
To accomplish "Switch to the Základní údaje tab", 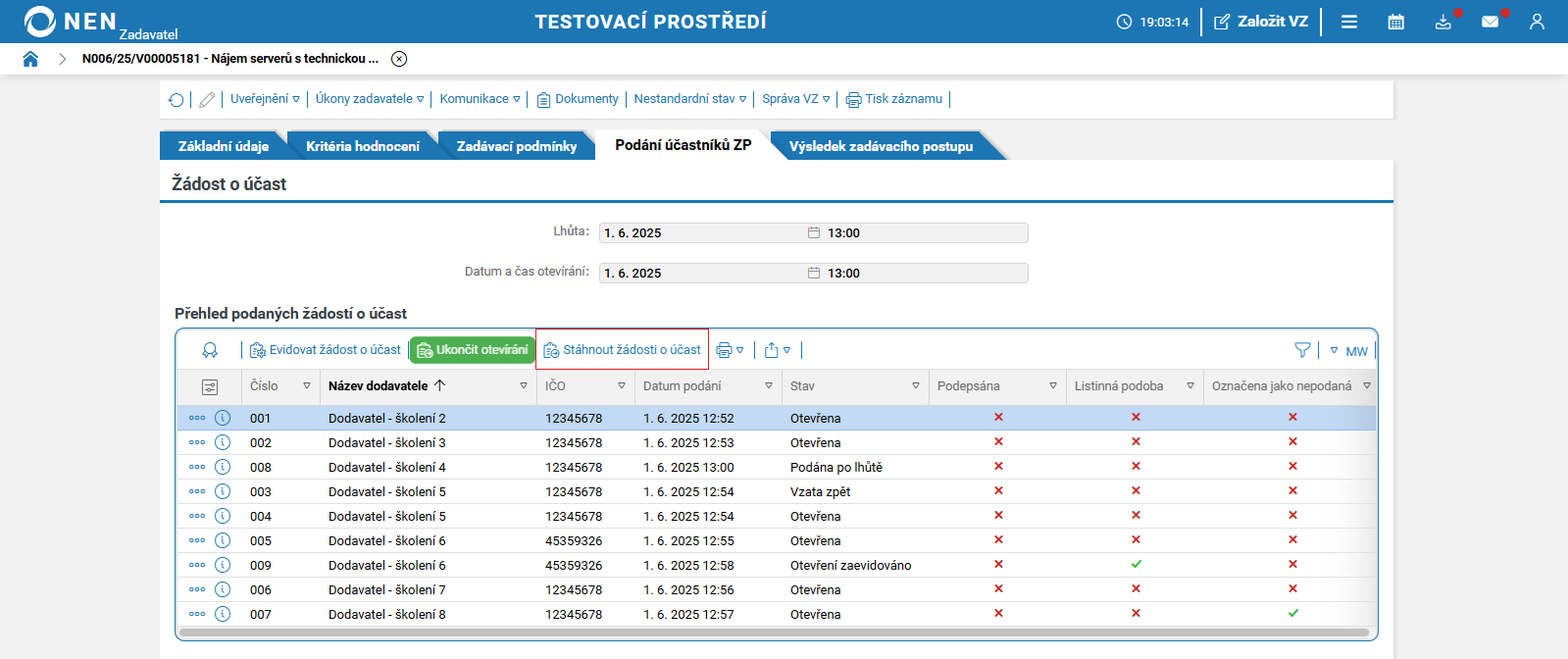I will point(223,146).
